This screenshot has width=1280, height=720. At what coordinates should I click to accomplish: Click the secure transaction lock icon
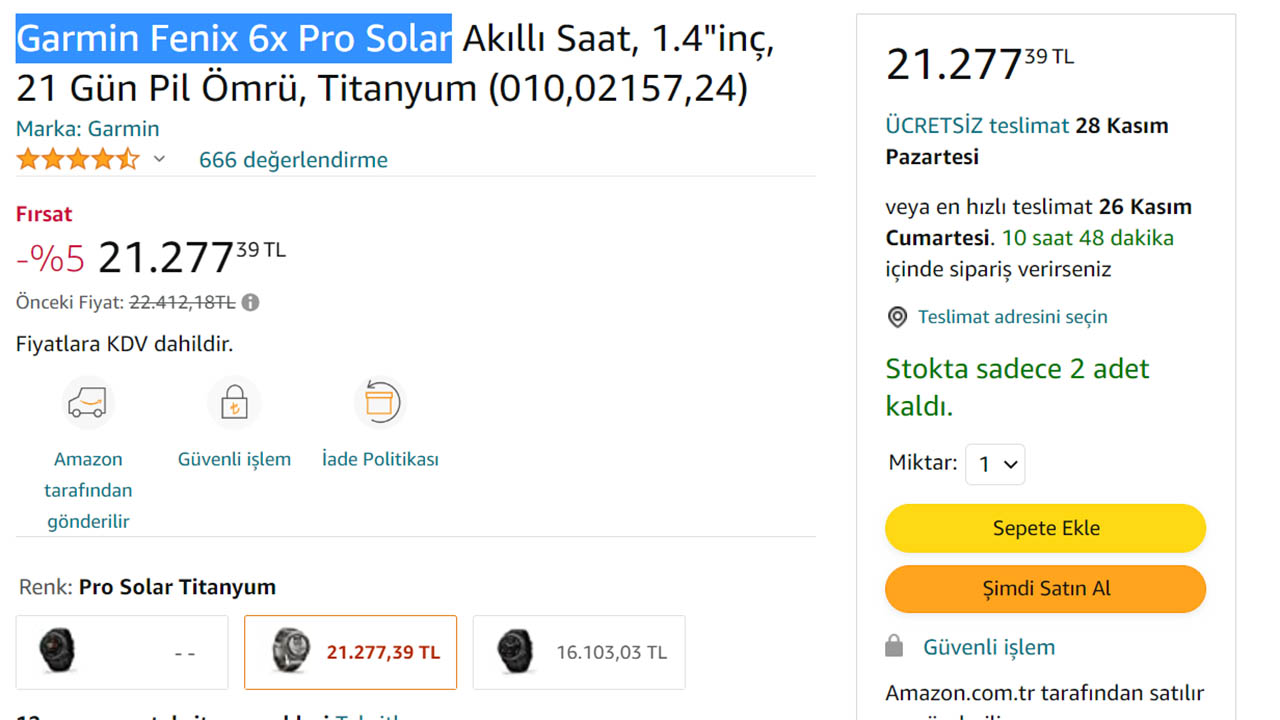[234, 402]
